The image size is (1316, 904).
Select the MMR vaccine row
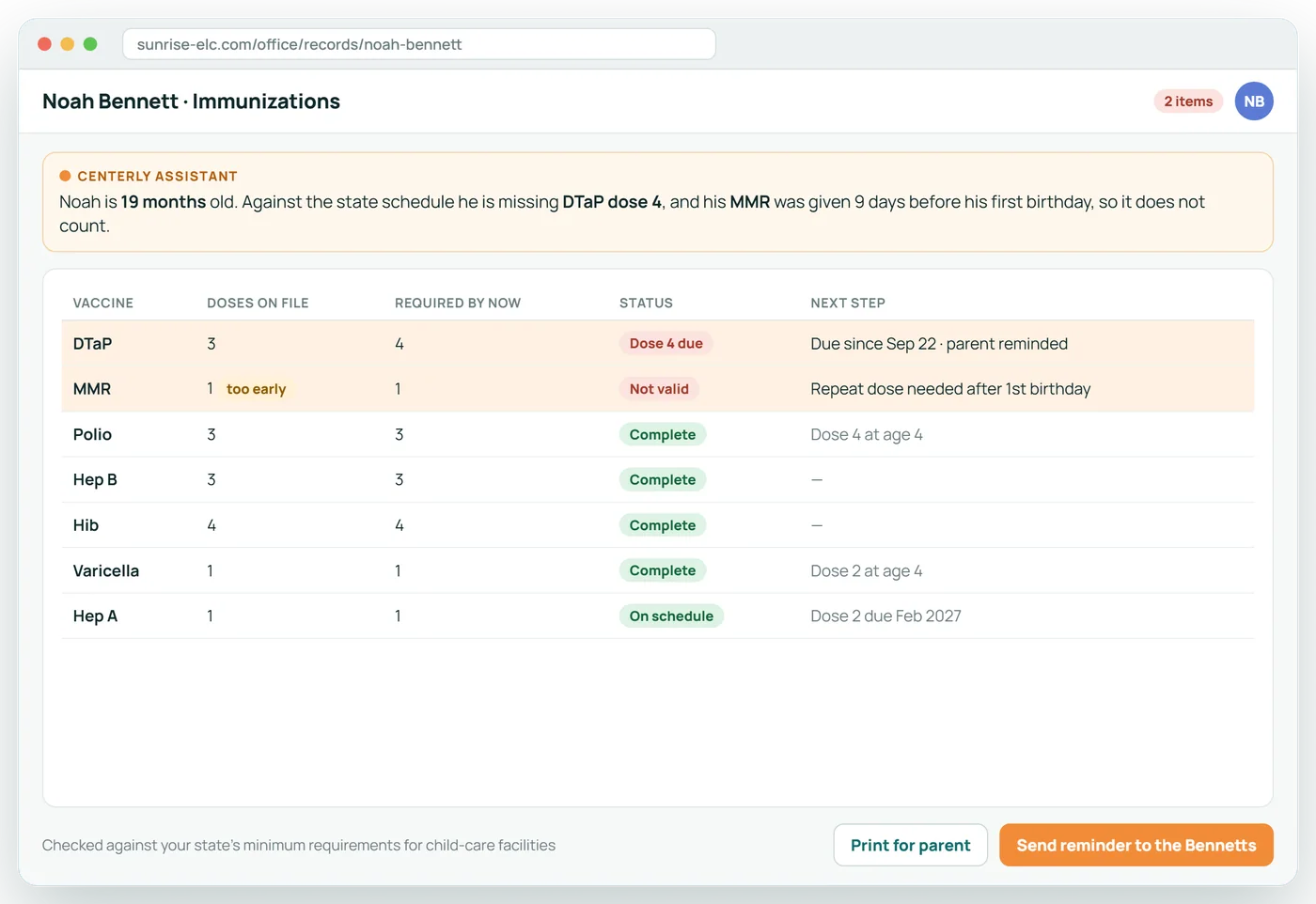click(658, 389)
